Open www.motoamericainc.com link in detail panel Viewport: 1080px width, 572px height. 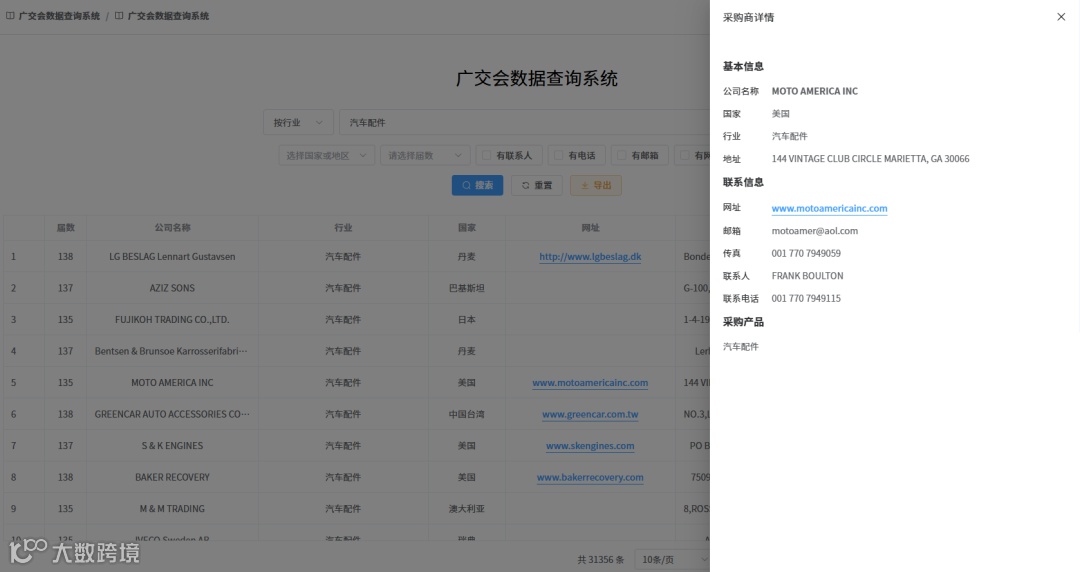click(x=829, y=208)
